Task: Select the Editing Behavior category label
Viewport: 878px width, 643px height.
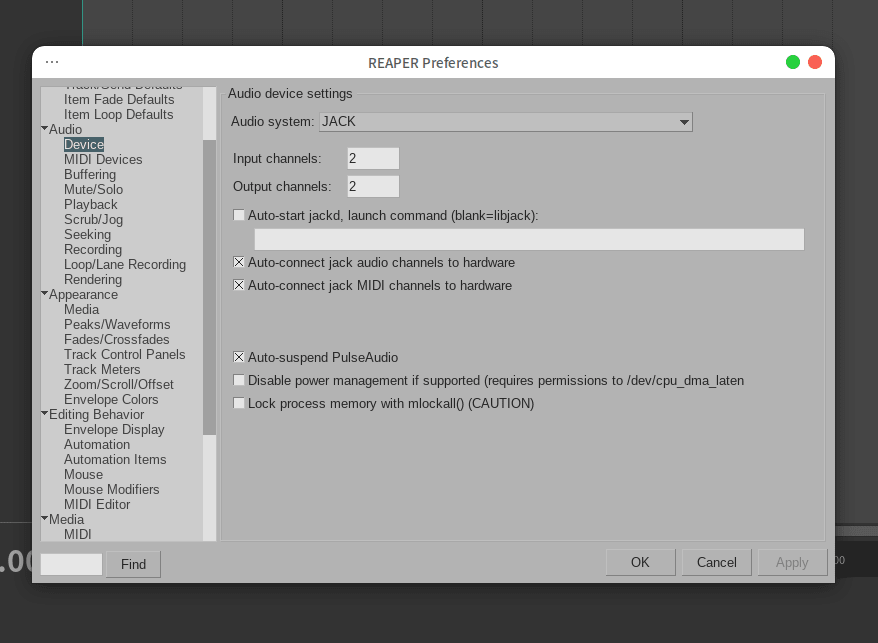Action: [x=96, y=414]
